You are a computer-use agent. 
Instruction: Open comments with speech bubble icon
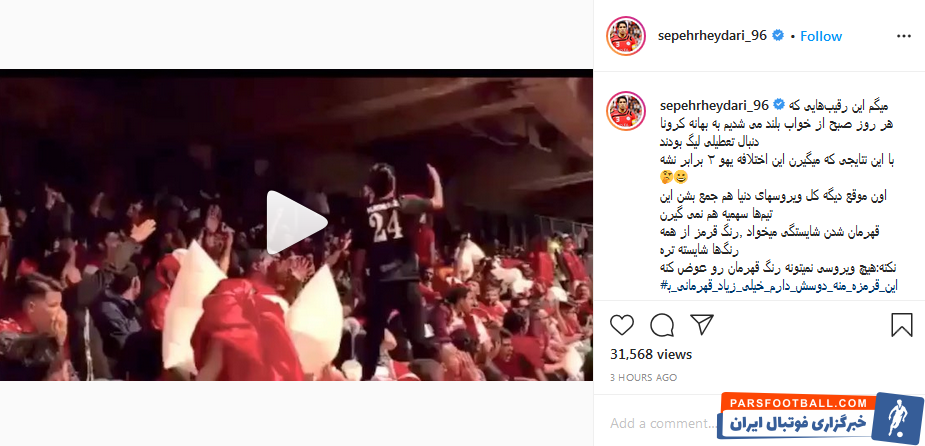pyautogui.click(x=662, y=325)
